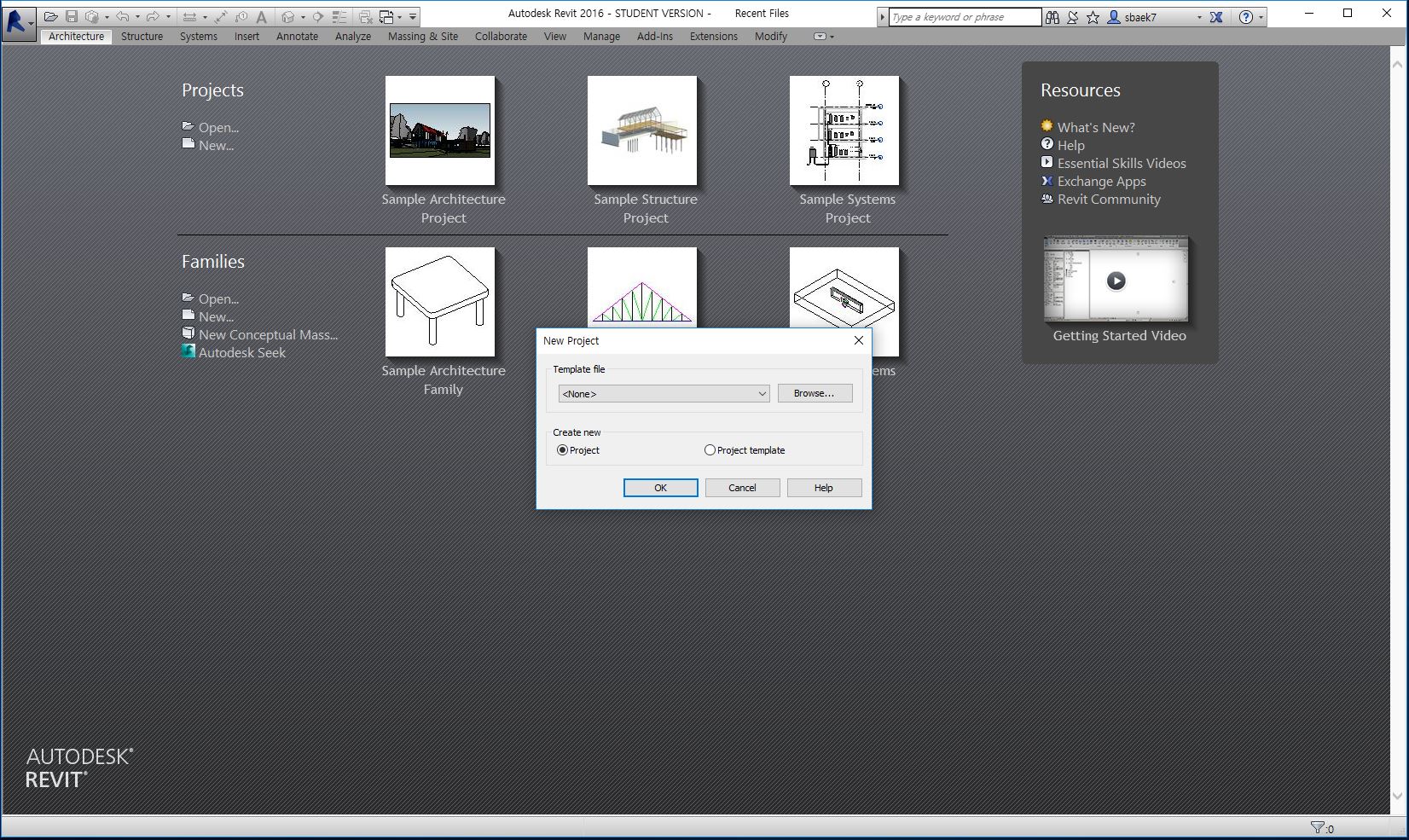Click Open... link under Projects

coord(218,128)
